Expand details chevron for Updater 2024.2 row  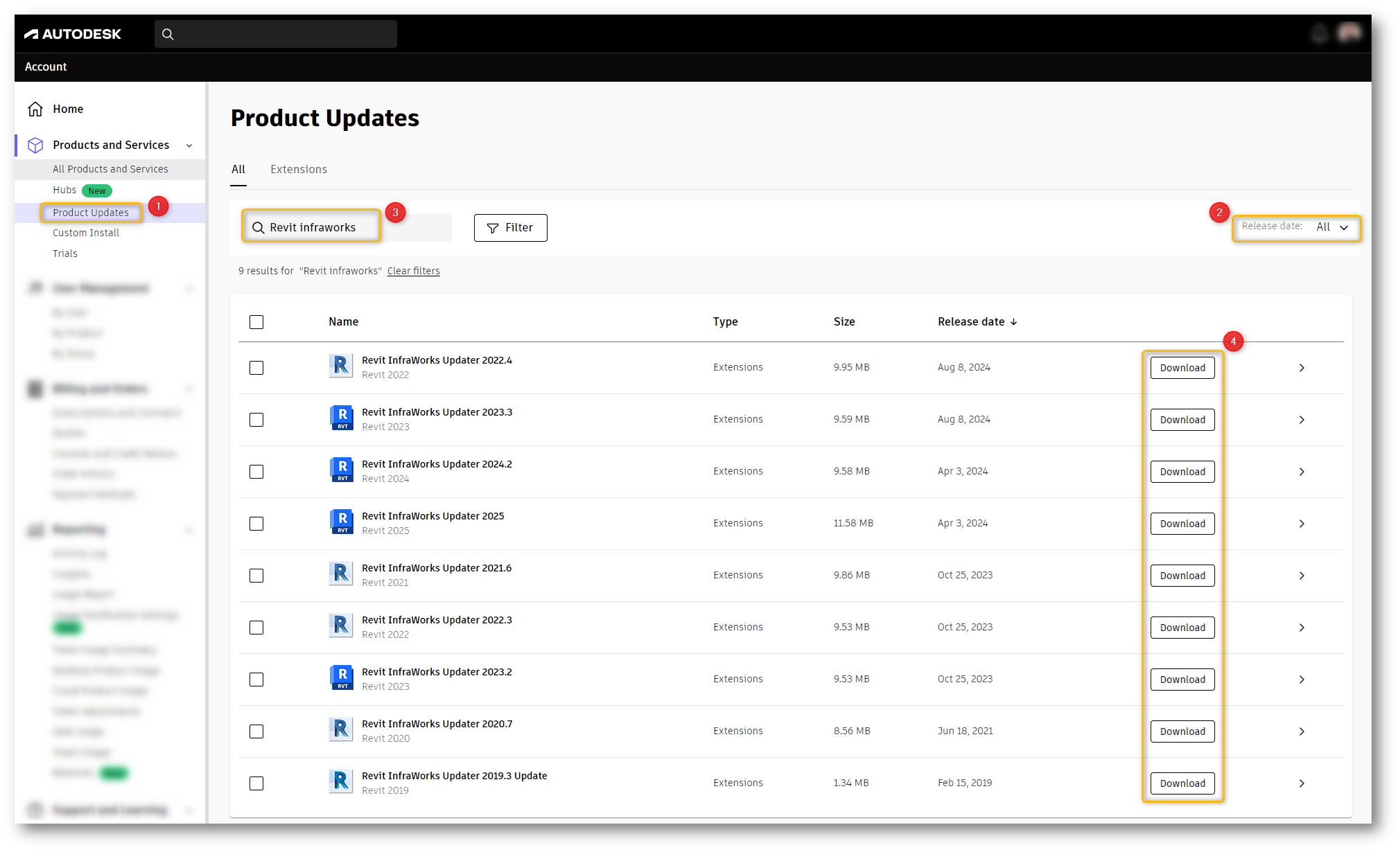[x=1302, y=472]
